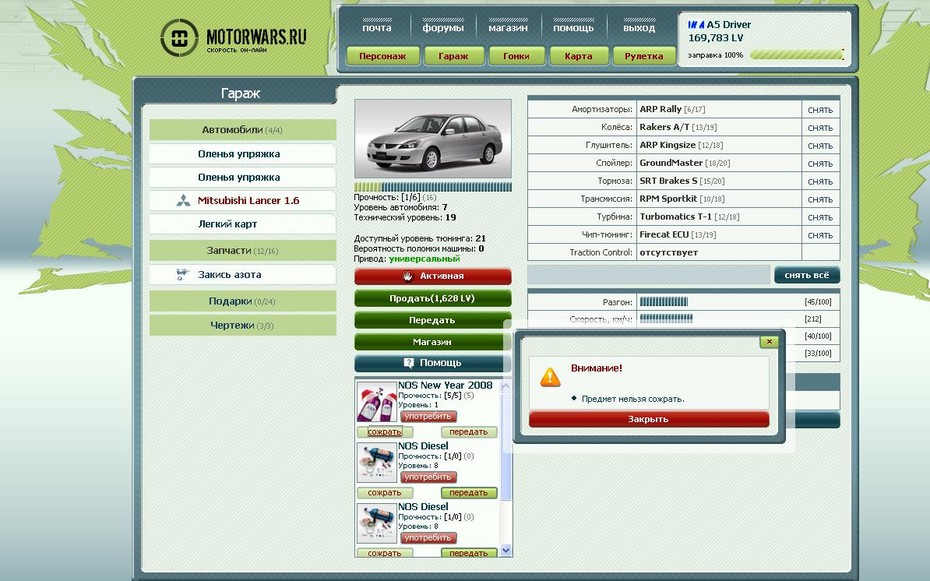The width and height of the screenshot is (930, 581).
Task: Click the ARP Rally part name
Action: point(660,109)
